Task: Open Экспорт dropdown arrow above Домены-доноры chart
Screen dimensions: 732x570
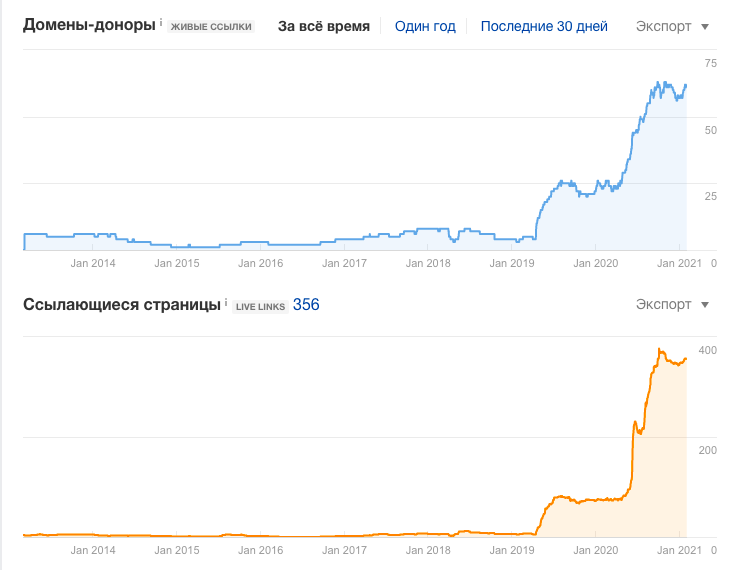Action: pyautogui.click(x=705, y=27)
